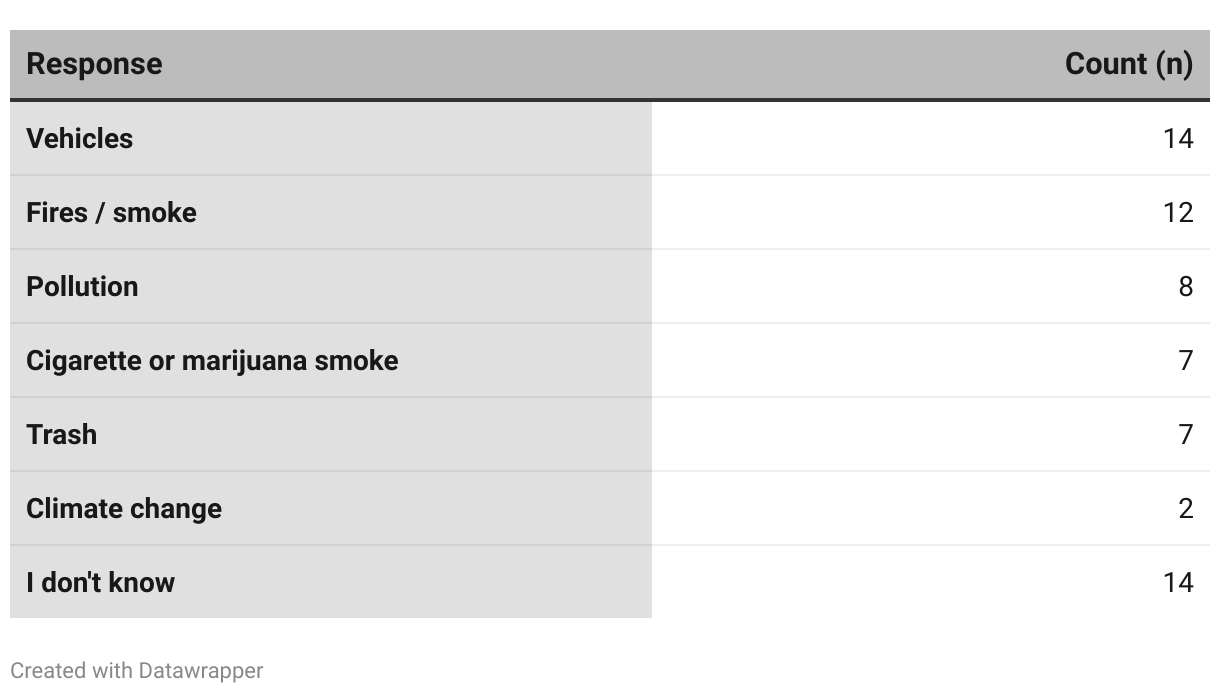The width and height of the screenshot is (1220, 694).
Task: Click Cigarette or marijuana smoke label
Action: [x=212, y=360]
